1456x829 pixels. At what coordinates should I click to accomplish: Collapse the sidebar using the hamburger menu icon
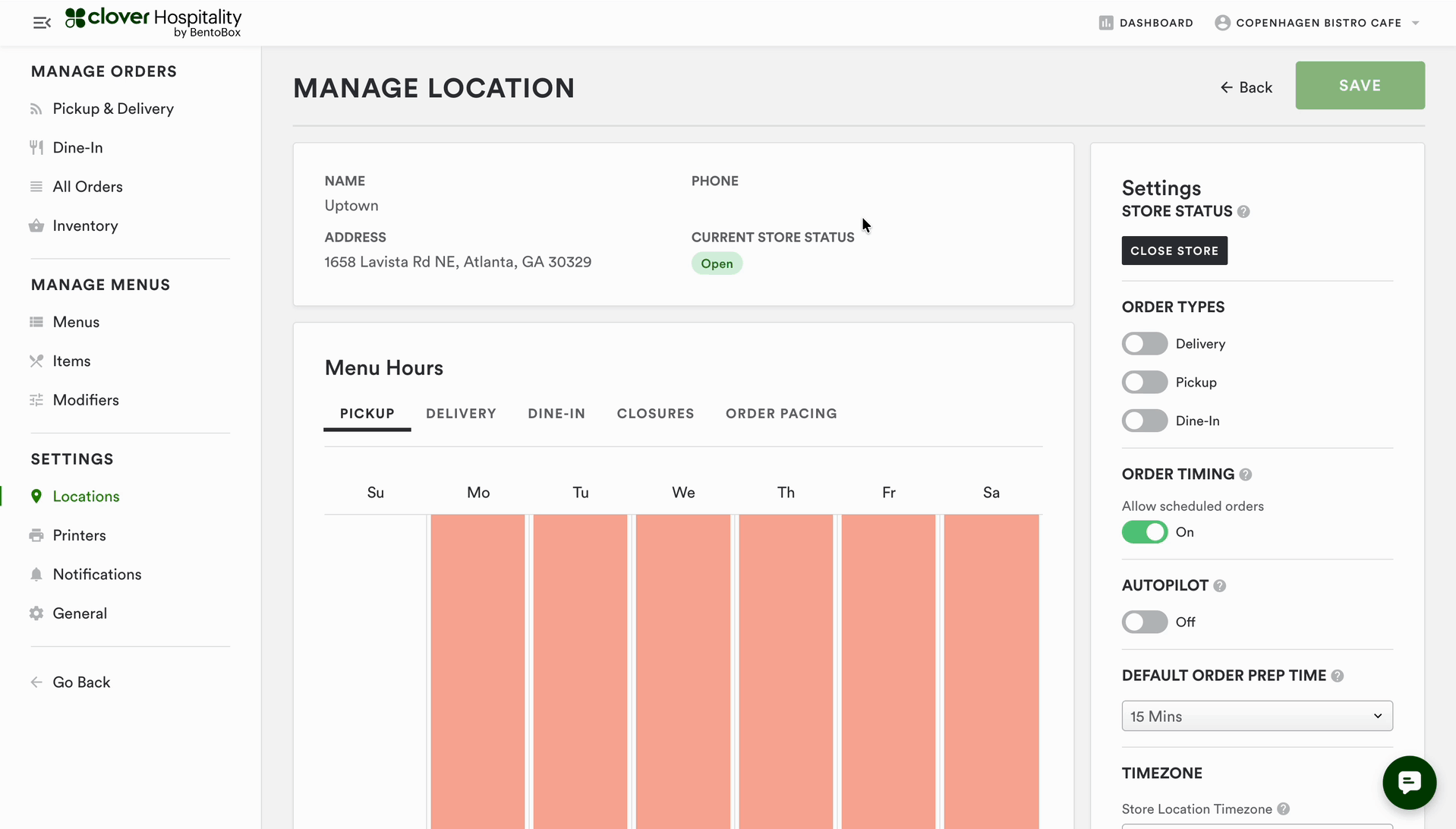42,23
